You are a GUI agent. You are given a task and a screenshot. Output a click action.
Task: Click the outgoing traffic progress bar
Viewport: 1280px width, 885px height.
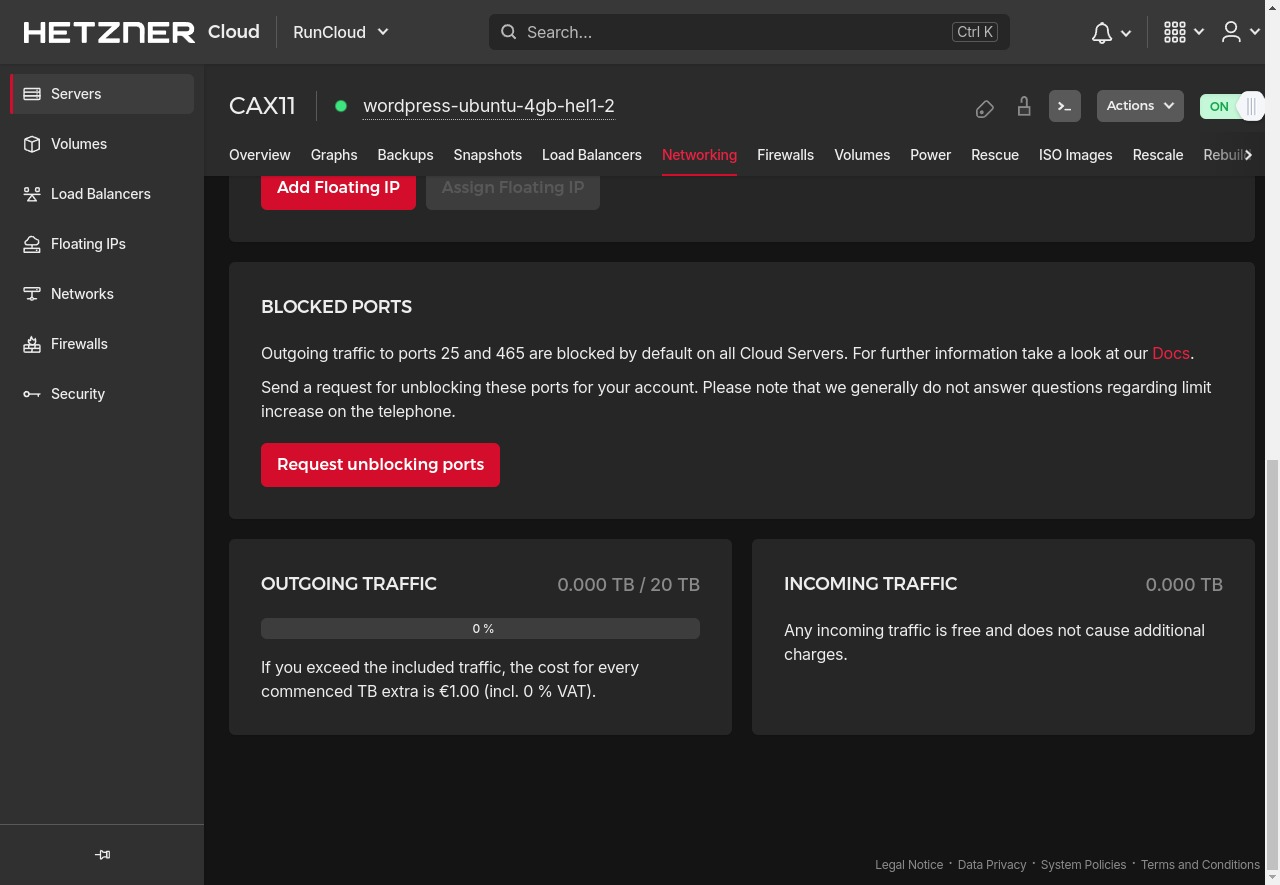480,628
